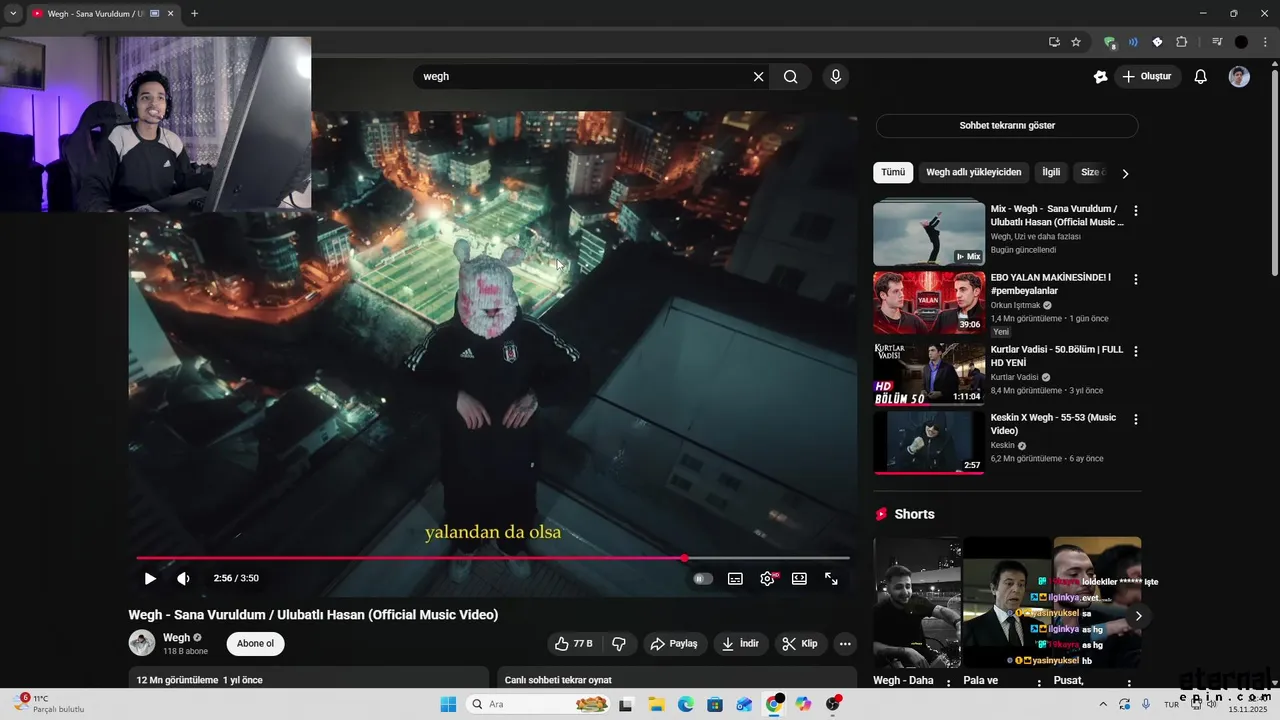This screenshot has width=1280, height=720.
Task: Show next filter chips arrow
Action: (1125, 173)
